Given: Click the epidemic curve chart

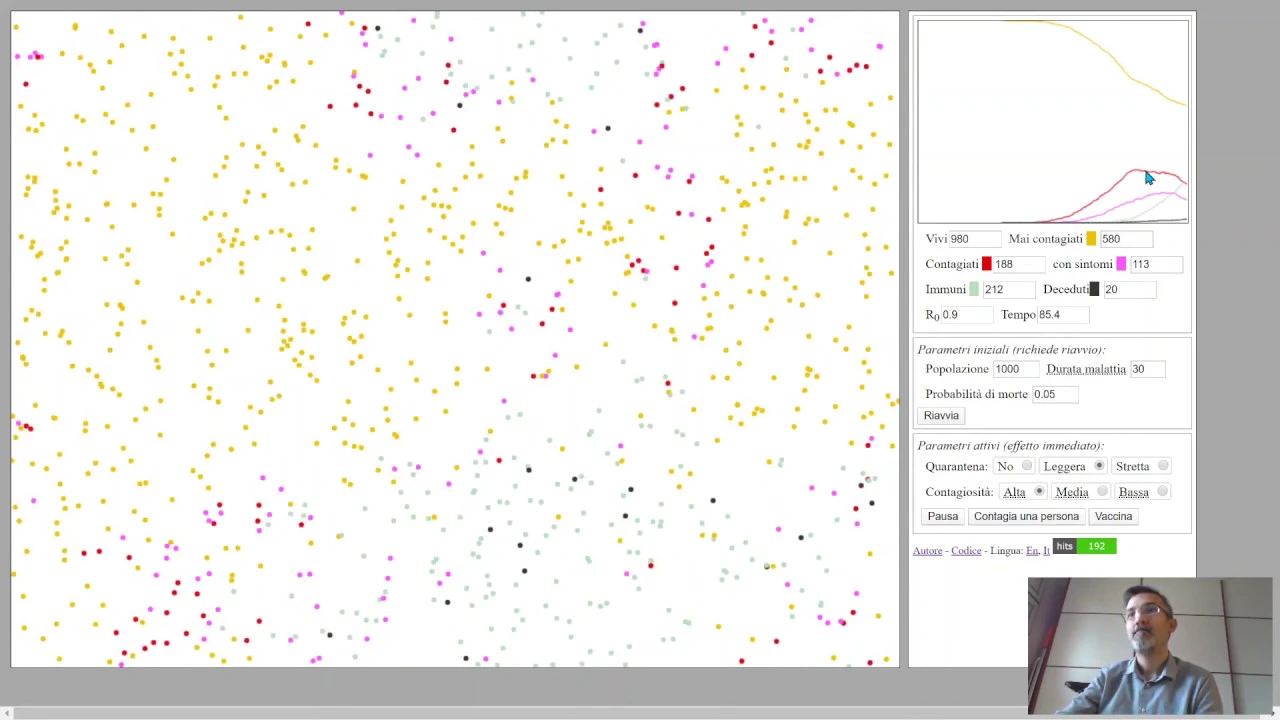Looking at the screenshot, I should [x=1053, y=121].
